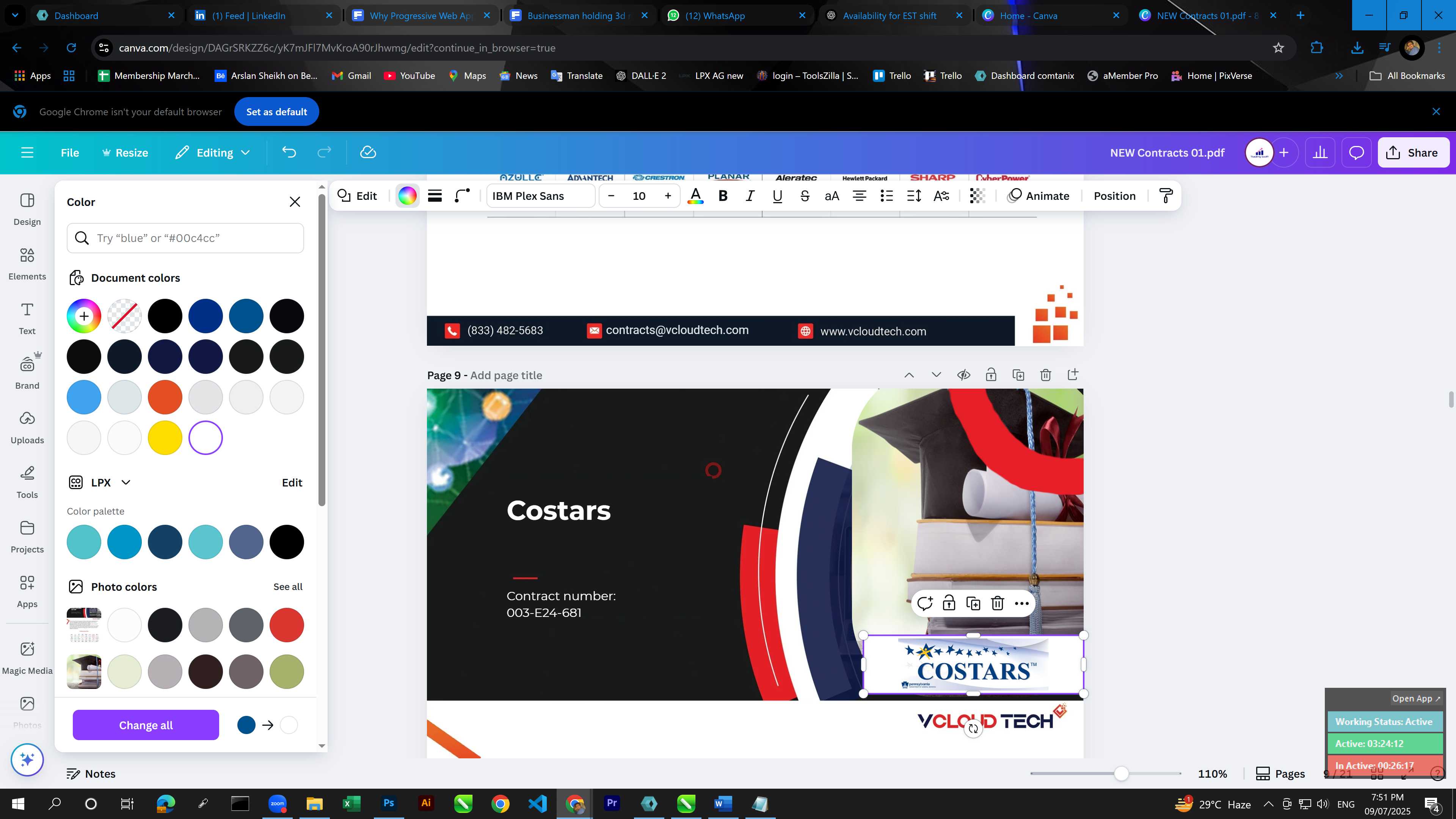Open the IBM Plex Sans font dropdown

(540, 196)
